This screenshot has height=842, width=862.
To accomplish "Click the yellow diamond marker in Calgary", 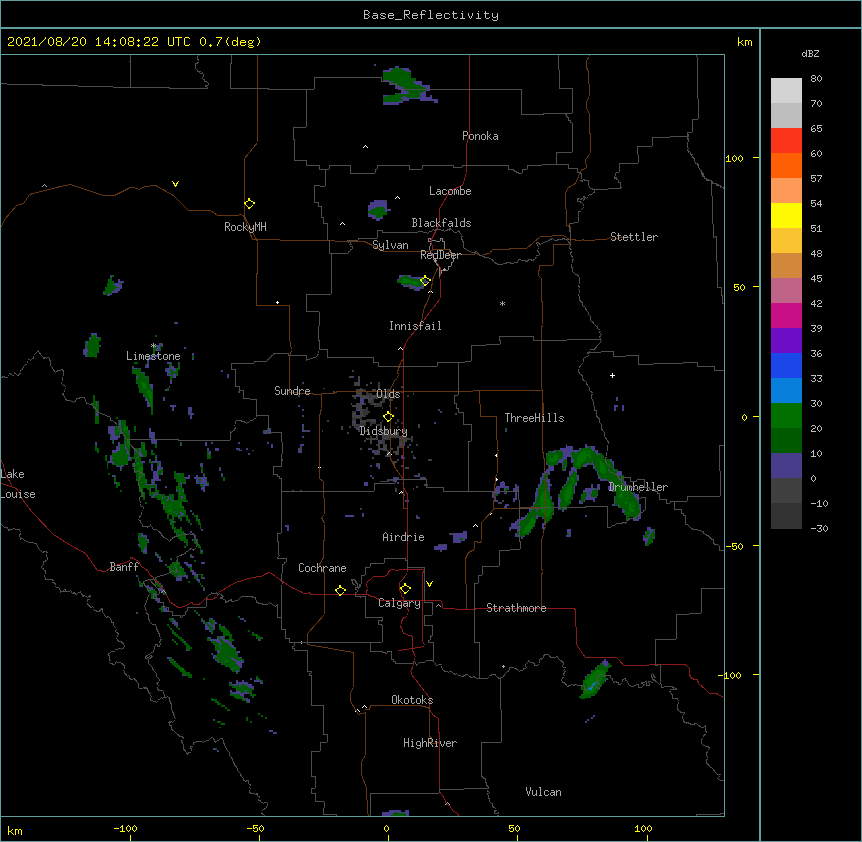I will 405,589.
